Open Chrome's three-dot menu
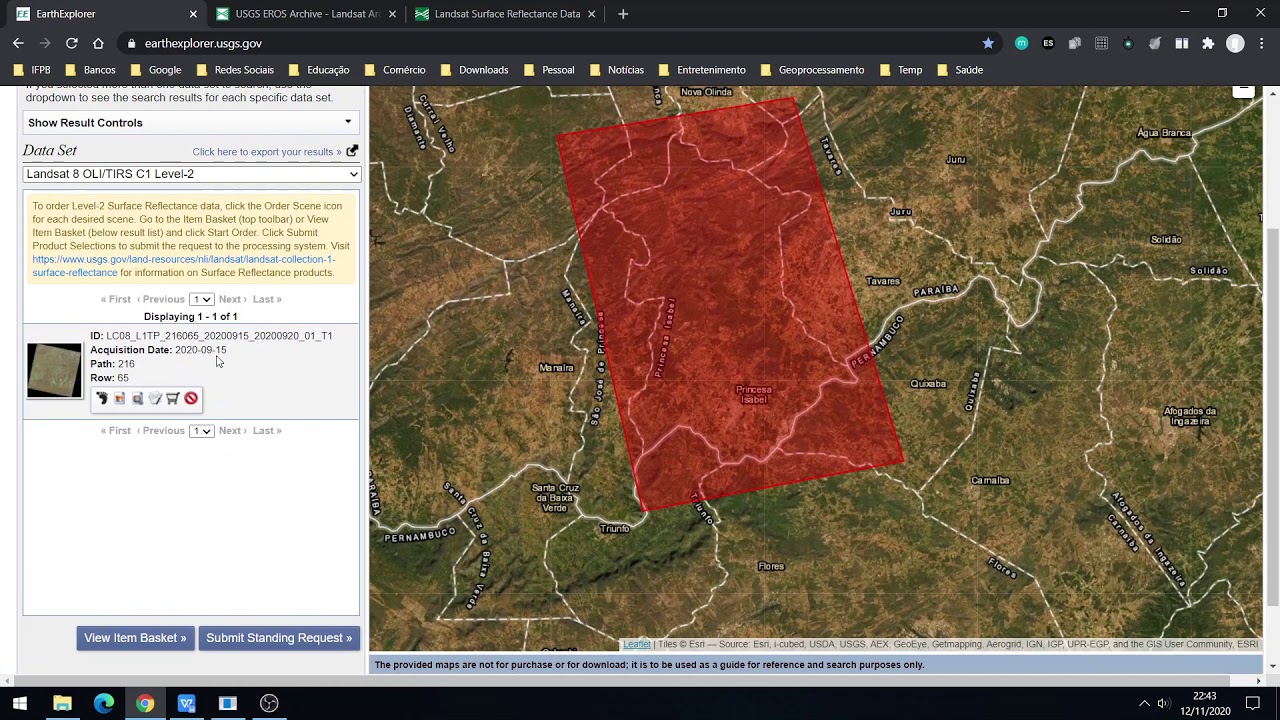The image size is (1280, 720). point(1262,43)
